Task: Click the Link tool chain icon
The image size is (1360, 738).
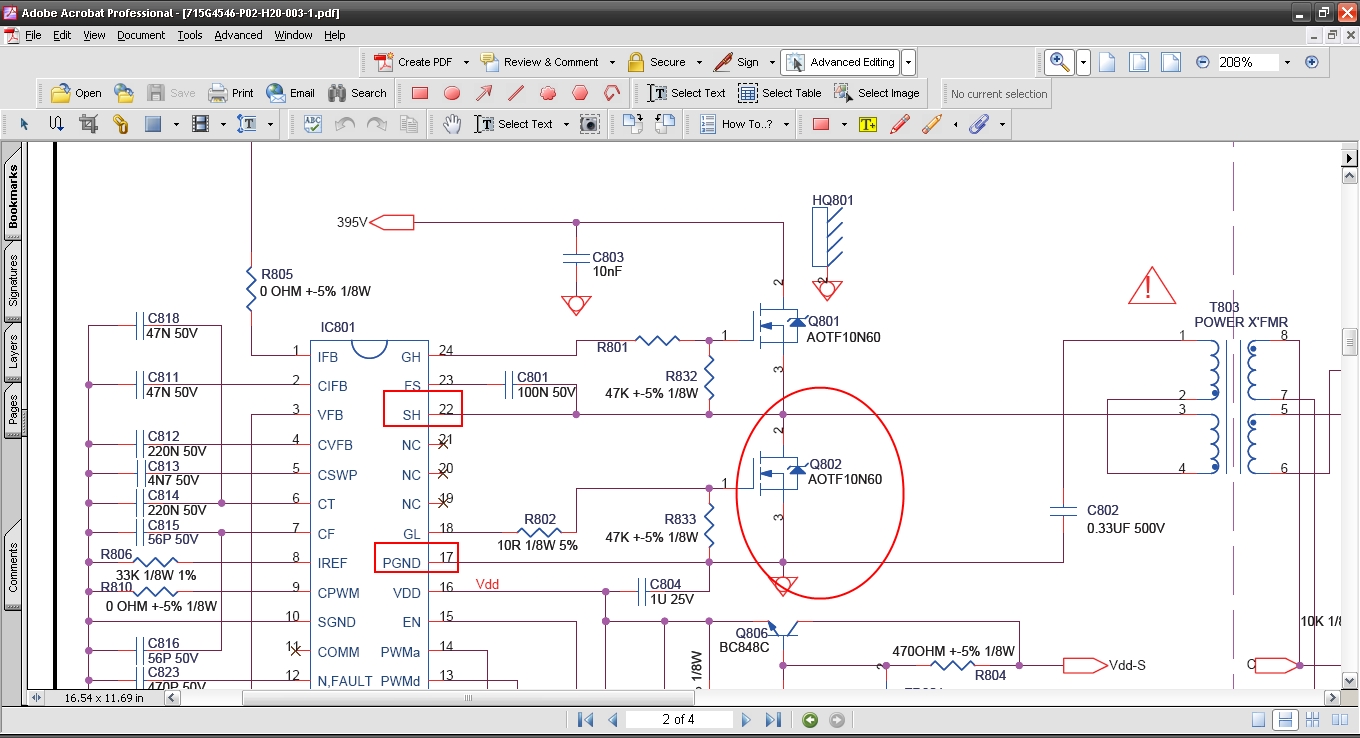Action: click(x=120, y=124)
